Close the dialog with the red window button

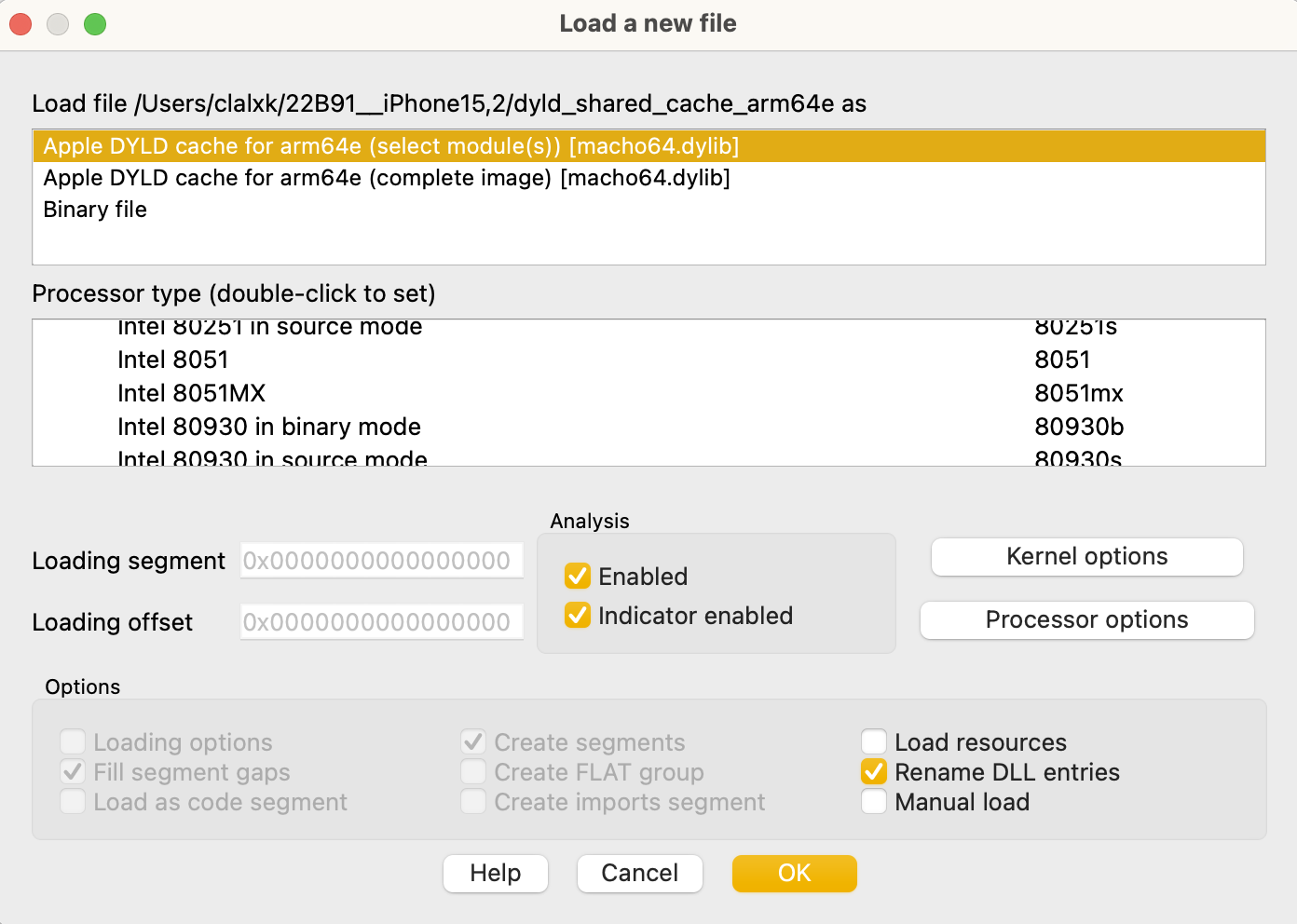tap(20, 24)
